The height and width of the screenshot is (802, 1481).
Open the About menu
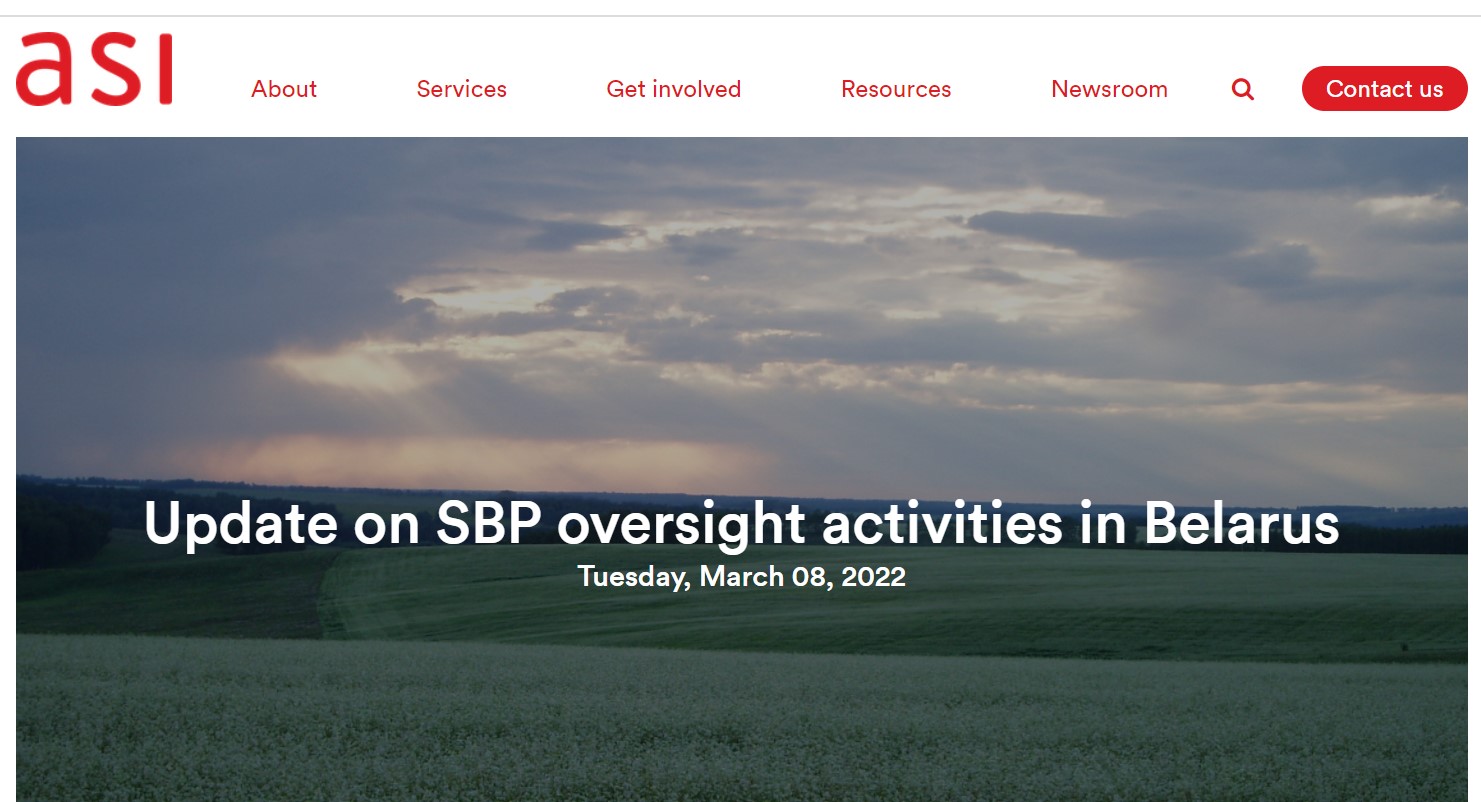[284, 89]
